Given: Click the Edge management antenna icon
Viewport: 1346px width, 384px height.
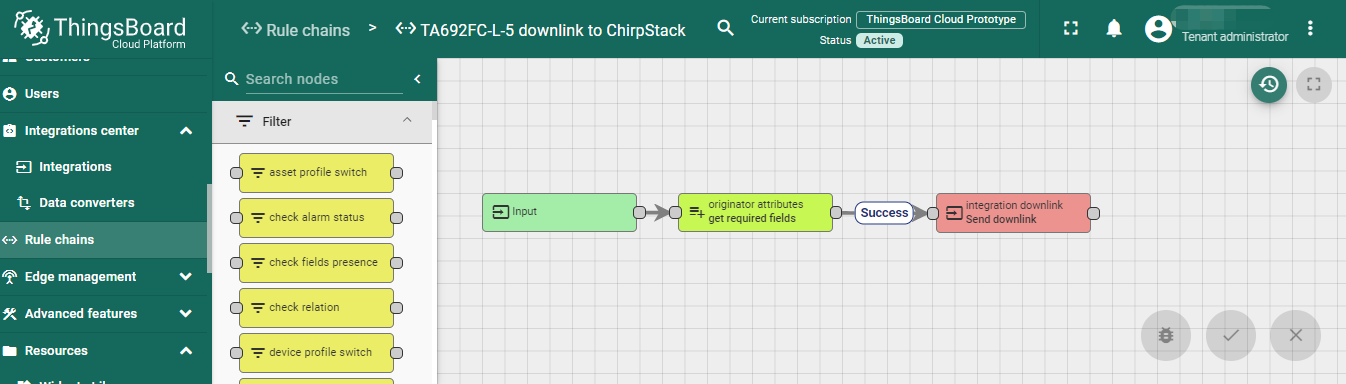Looking at the screenshot, I should coord(10,276).
